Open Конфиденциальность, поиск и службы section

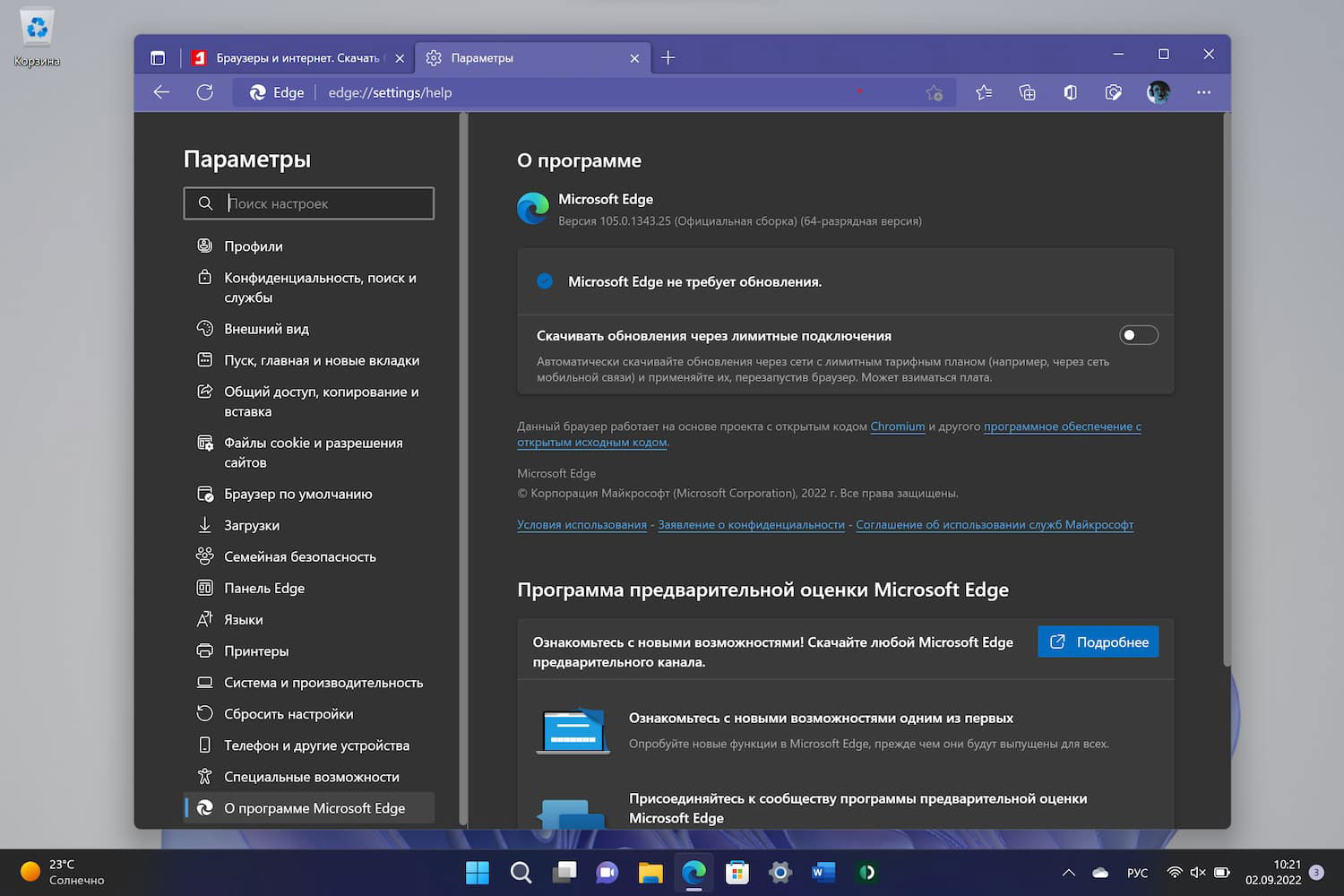tap(309, 288)
